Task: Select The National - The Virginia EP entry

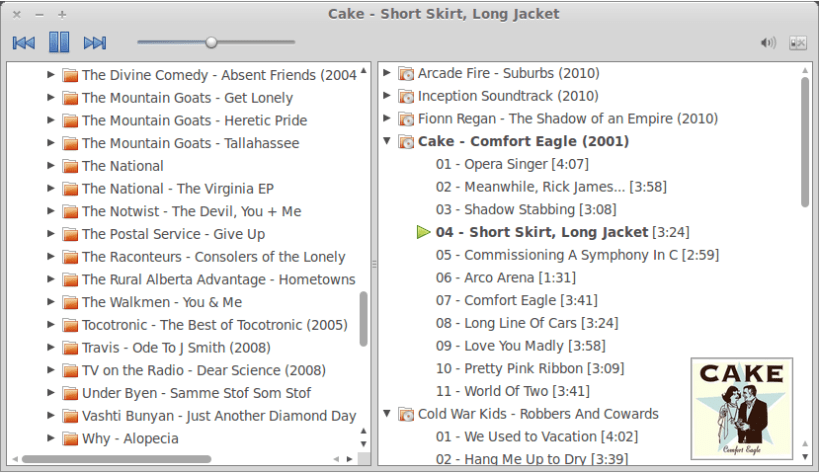Action: (x=178, y=189)
